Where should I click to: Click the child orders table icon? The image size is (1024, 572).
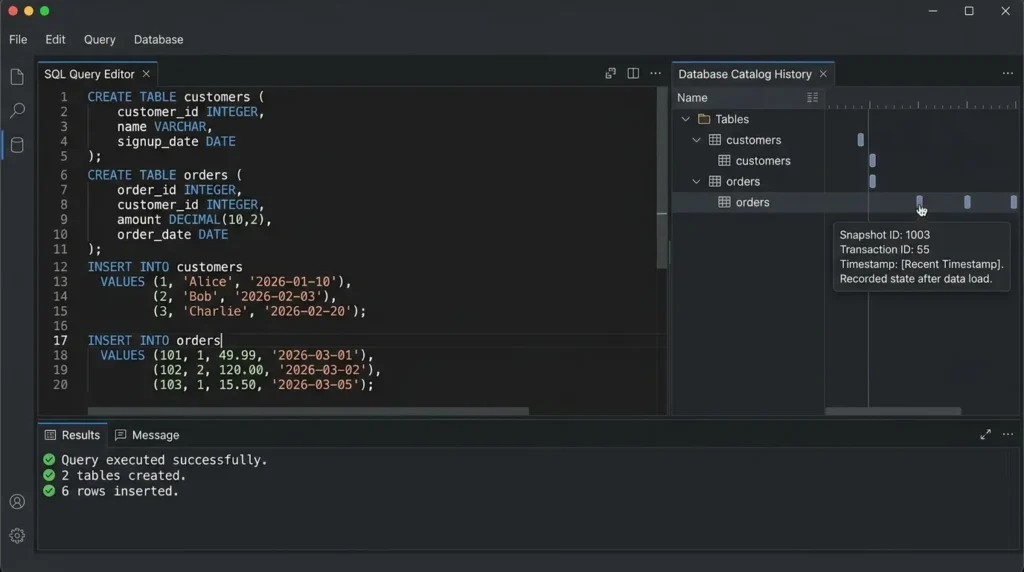pyautogui.click(x=724, y=202)
